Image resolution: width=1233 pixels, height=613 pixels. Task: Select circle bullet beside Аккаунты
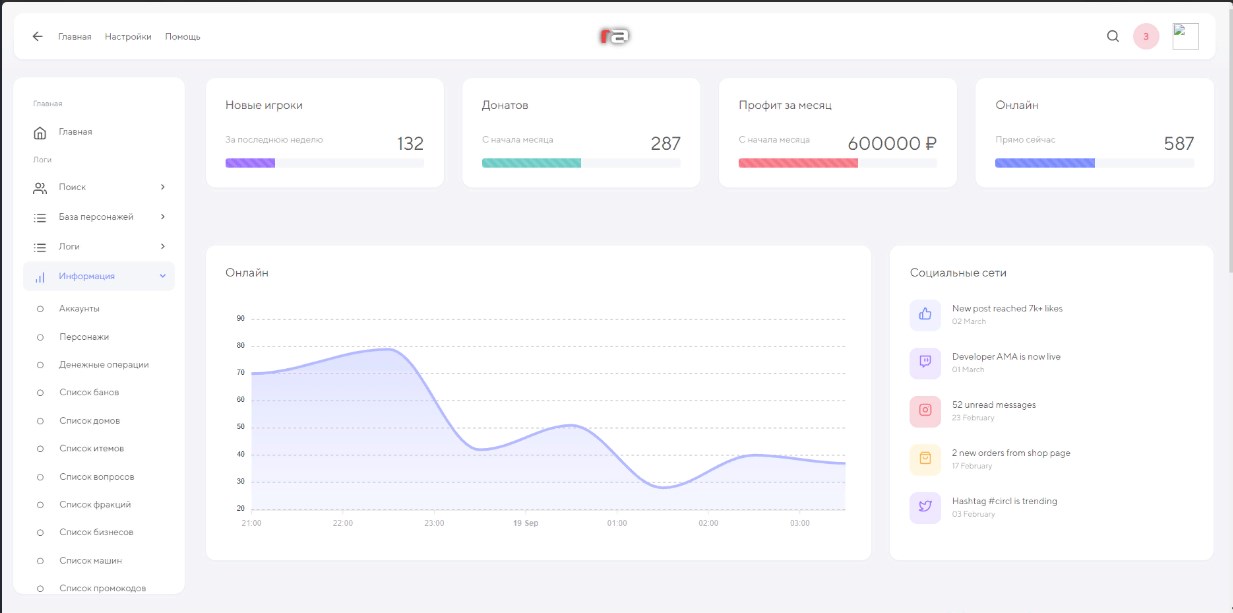tap(40, 309)
